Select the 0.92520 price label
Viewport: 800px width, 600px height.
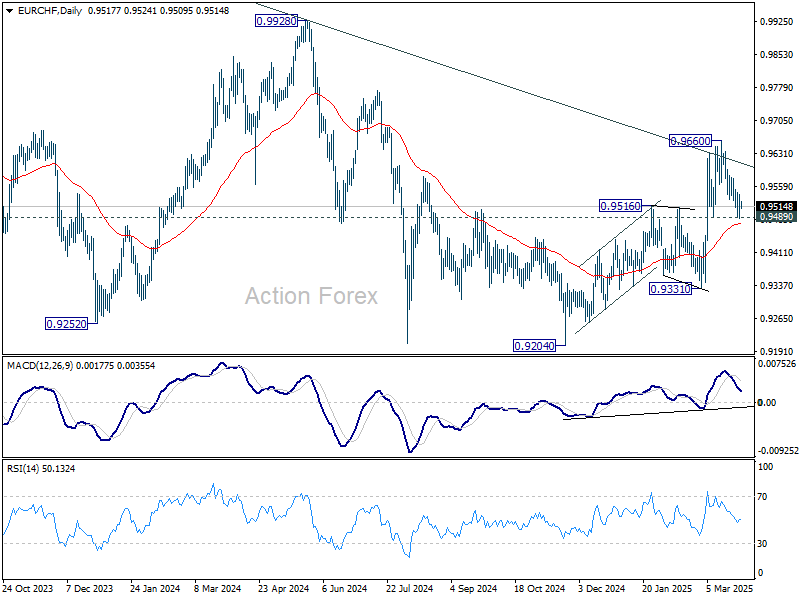[x=66, y=324]
